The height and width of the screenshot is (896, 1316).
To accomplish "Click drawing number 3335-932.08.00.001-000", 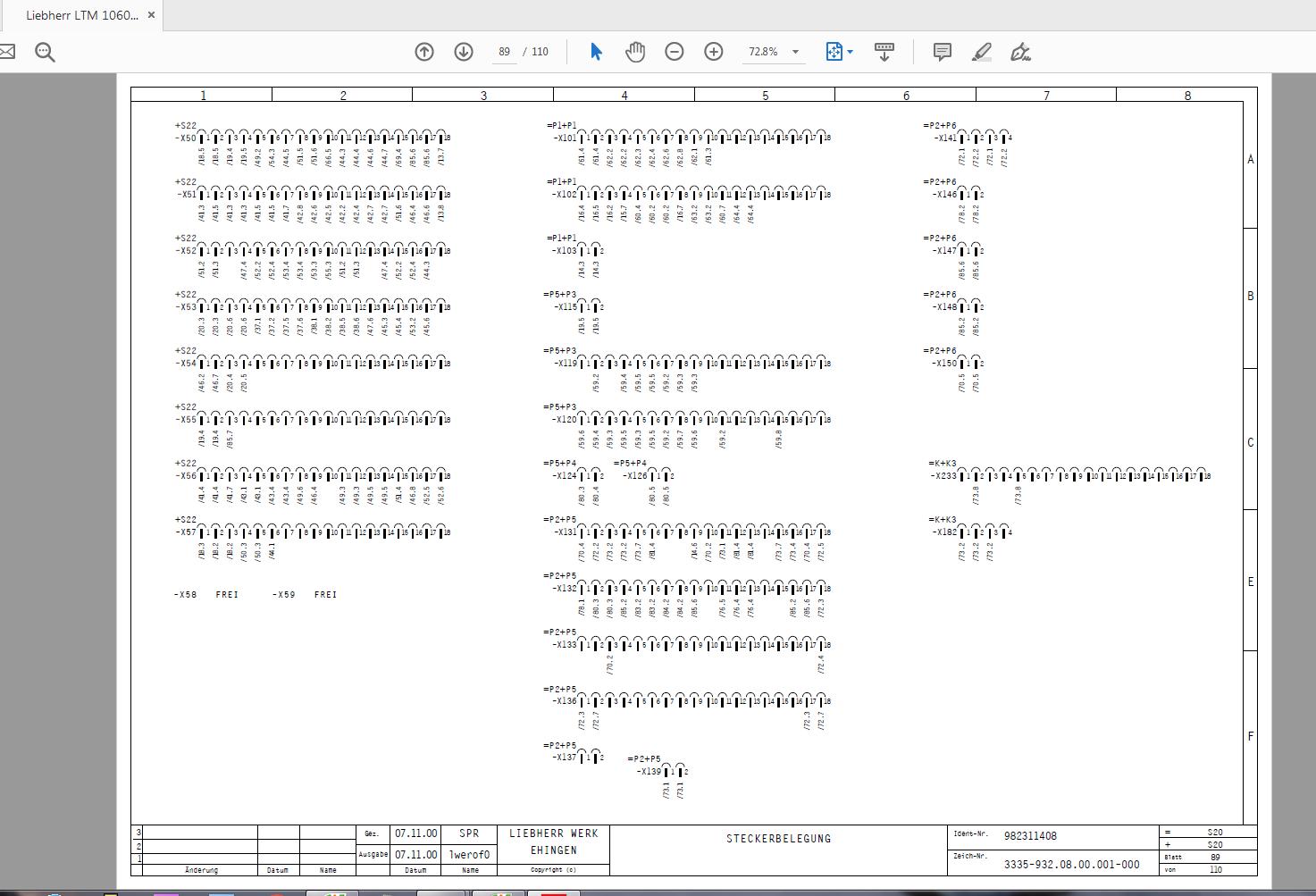I will pos(1072,864).
